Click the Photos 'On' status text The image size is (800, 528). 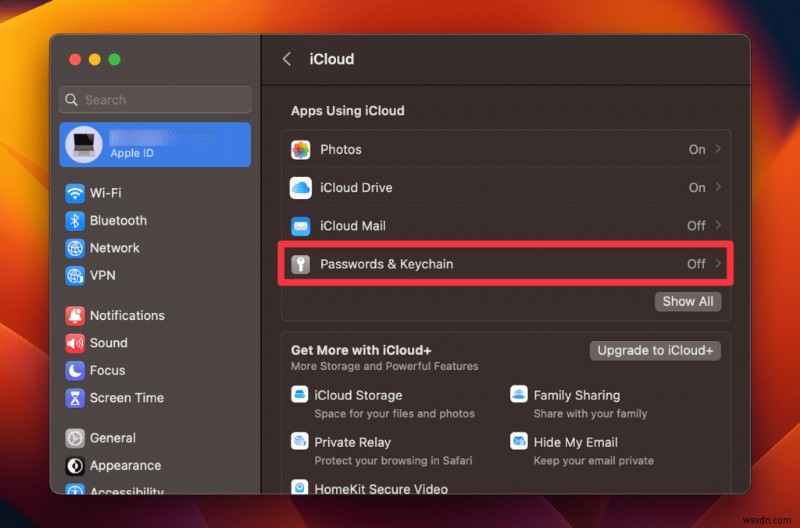tap(697, 150)
